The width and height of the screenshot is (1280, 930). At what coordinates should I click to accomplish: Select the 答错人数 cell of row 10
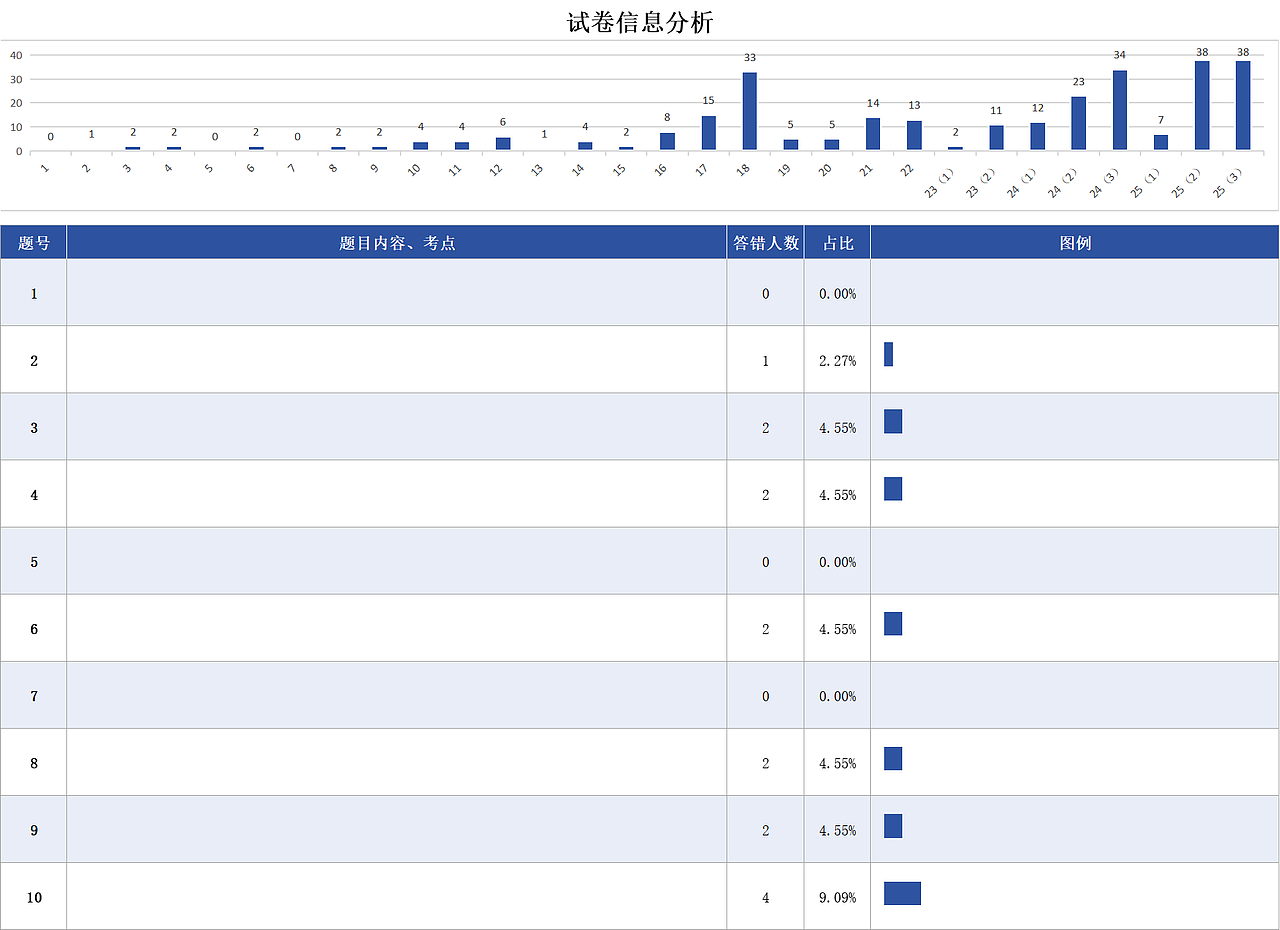pos(766,897)
